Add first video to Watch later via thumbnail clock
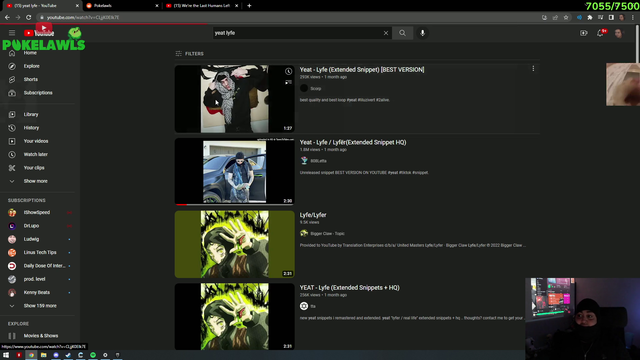This screenshot has height=360, width=640. click(x=288, y=71)
